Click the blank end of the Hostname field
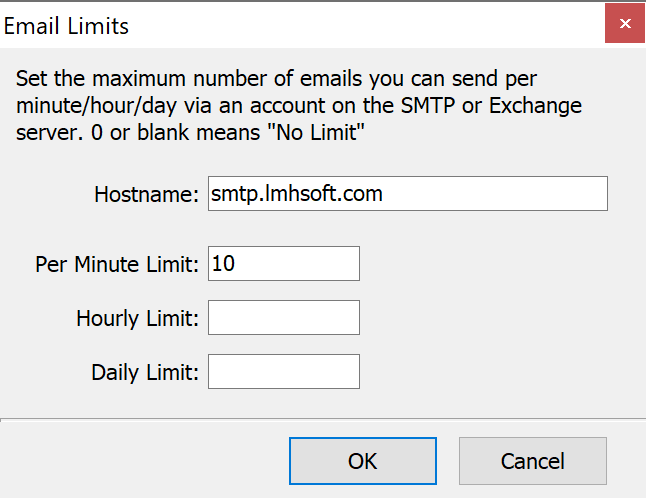The height and width of the screenshot is (498, 646). (x=494, y=194)
